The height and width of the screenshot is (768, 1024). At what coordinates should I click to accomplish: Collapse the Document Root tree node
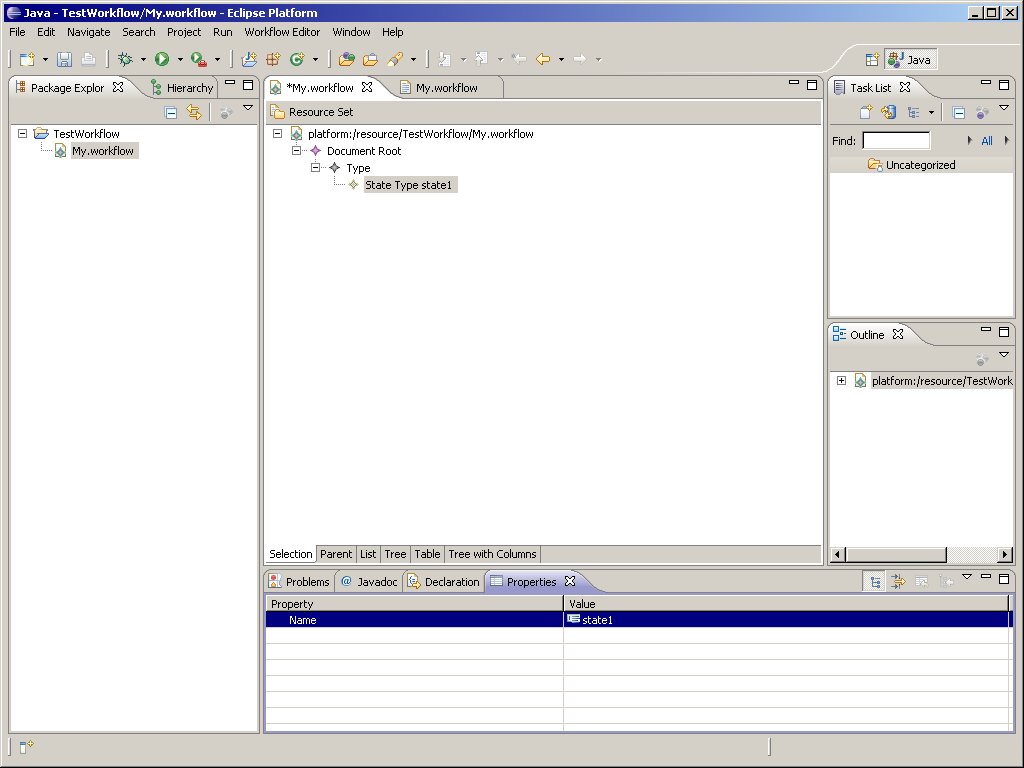pos(296,151)
